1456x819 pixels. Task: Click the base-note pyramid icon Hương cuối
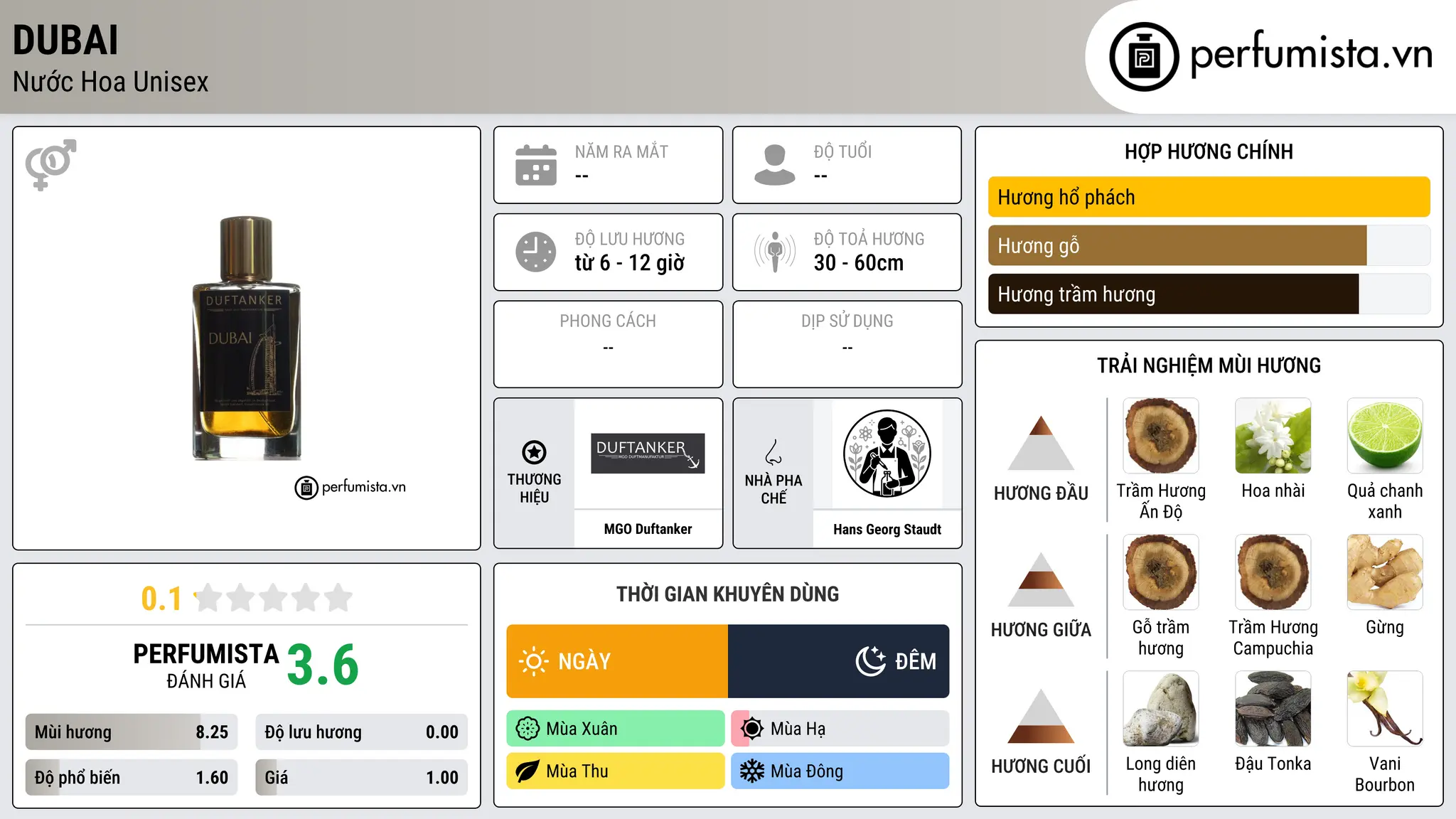click(x=1041, y=715)
